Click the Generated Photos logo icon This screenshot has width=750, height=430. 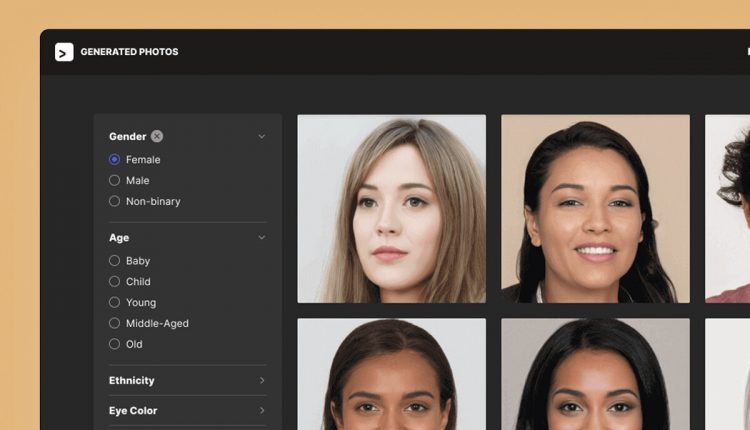point(64,52)
